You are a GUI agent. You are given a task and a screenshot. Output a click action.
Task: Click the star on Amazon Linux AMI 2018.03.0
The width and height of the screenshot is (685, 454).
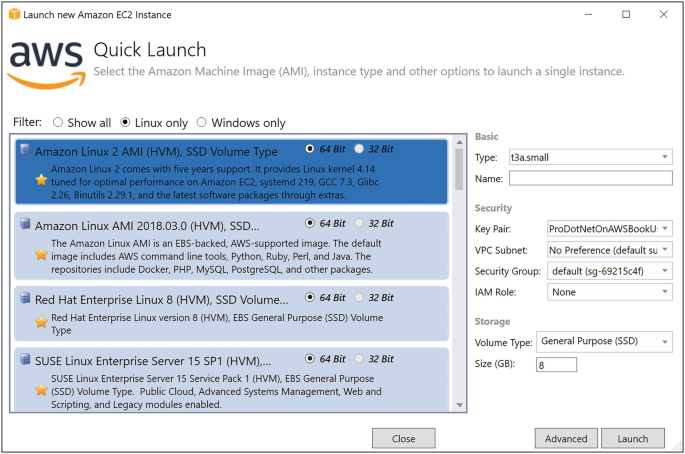pyautogui.click(x=42, y=254)
